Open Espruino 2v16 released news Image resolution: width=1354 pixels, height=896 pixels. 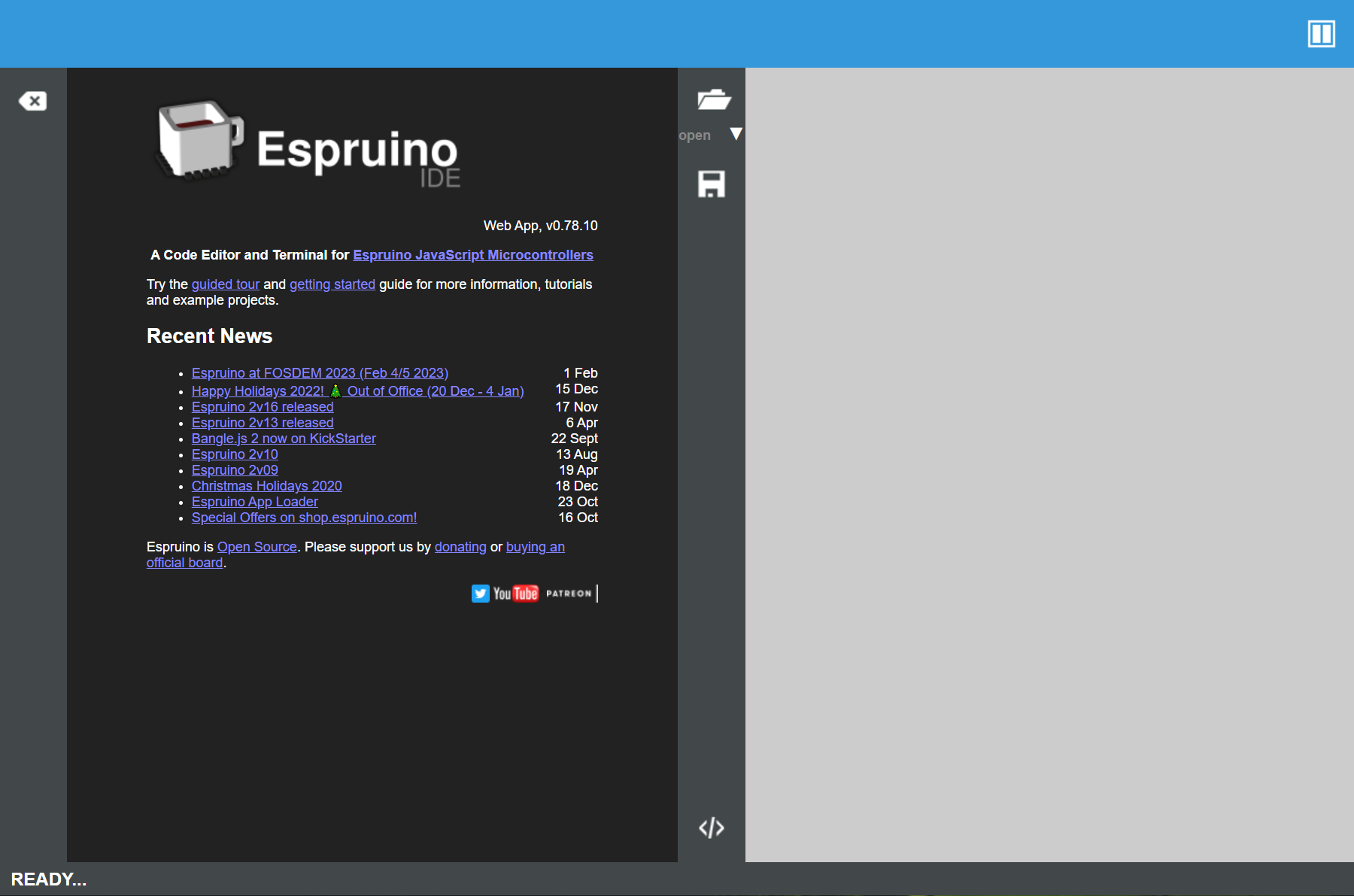click(x=263, y=407)
